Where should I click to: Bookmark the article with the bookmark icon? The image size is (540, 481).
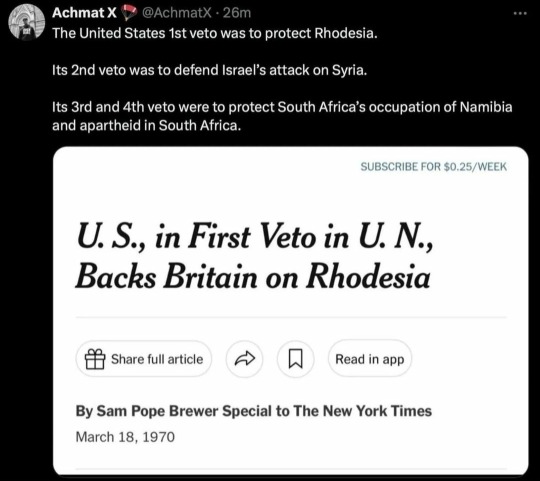[x=295, y=359]
